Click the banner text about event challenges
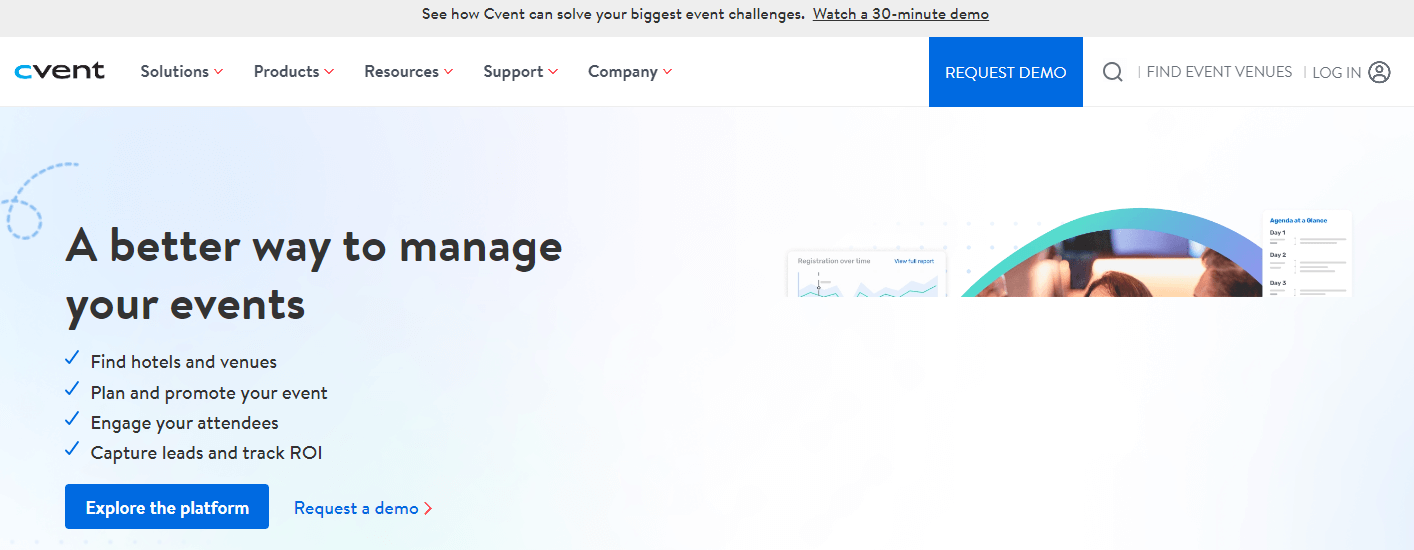The height and width of the screenshot is (550, 1414). tap(613, 14)
